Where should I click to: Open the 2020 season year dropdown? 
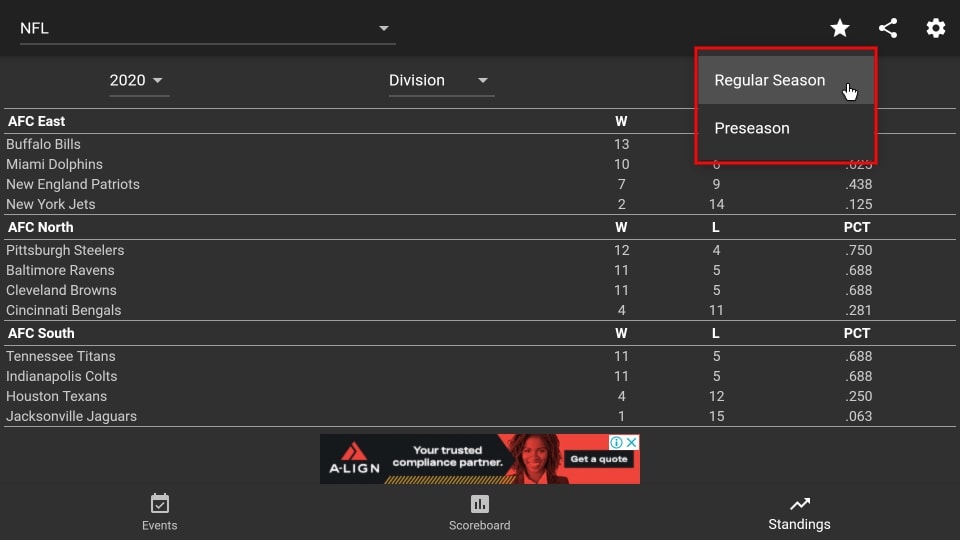(138, 80)
